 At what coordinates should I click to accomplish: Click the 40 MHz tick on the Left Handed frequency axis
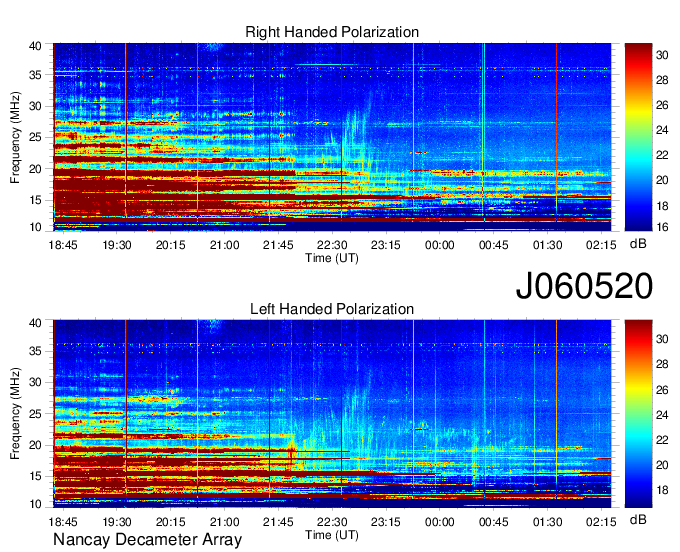[36, 323]
